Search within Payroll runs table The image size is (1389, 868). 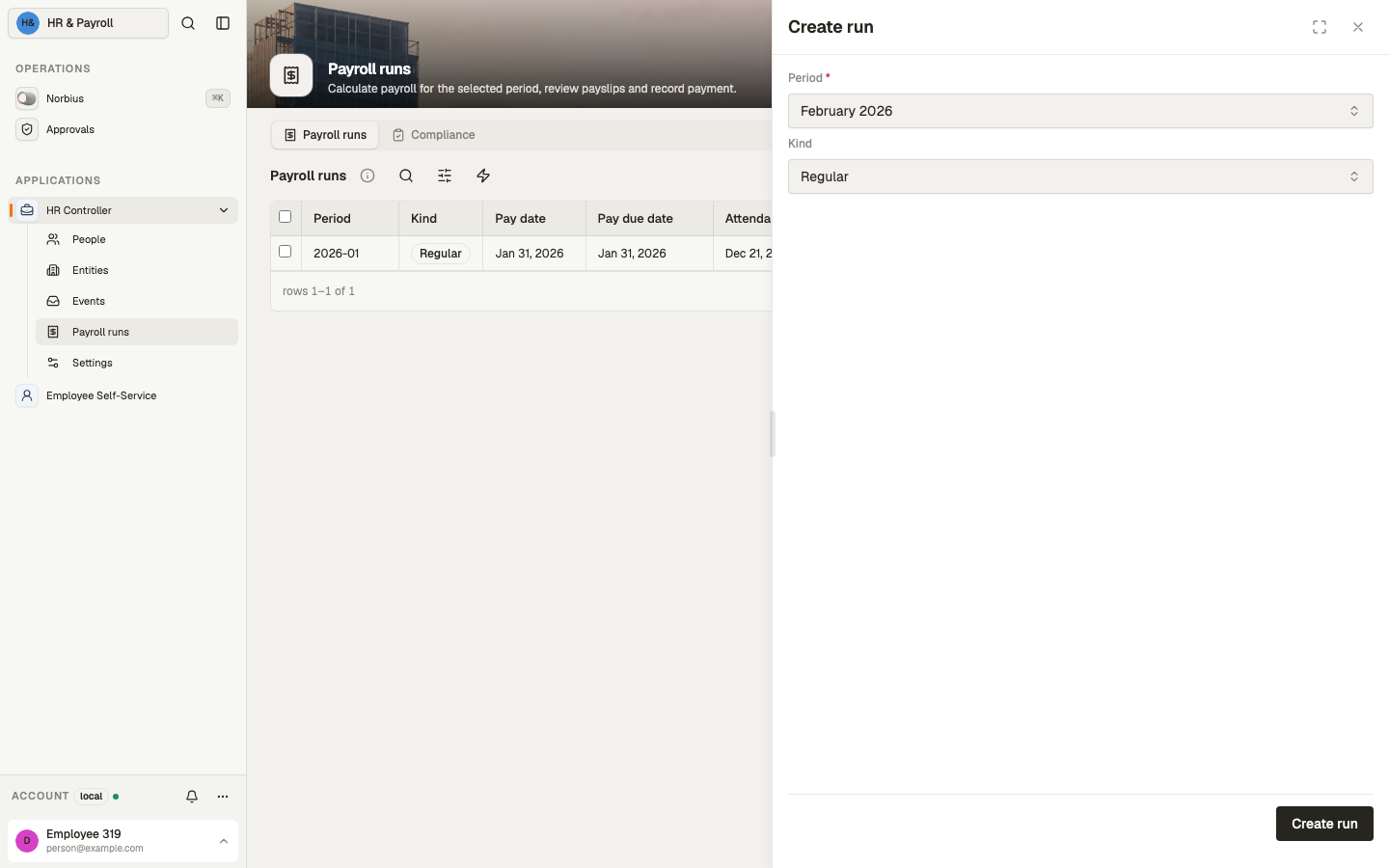tap(406, 176)
